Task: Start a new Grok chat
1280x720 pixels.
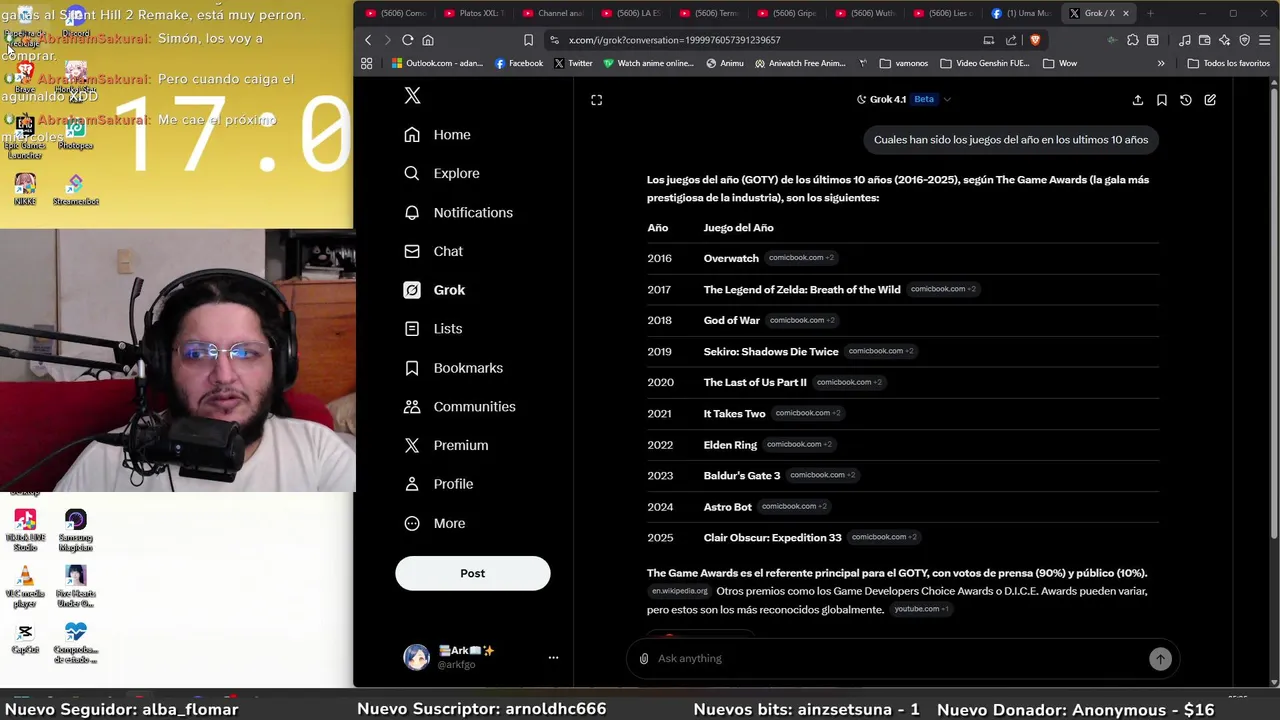Action: [1210, 100]
